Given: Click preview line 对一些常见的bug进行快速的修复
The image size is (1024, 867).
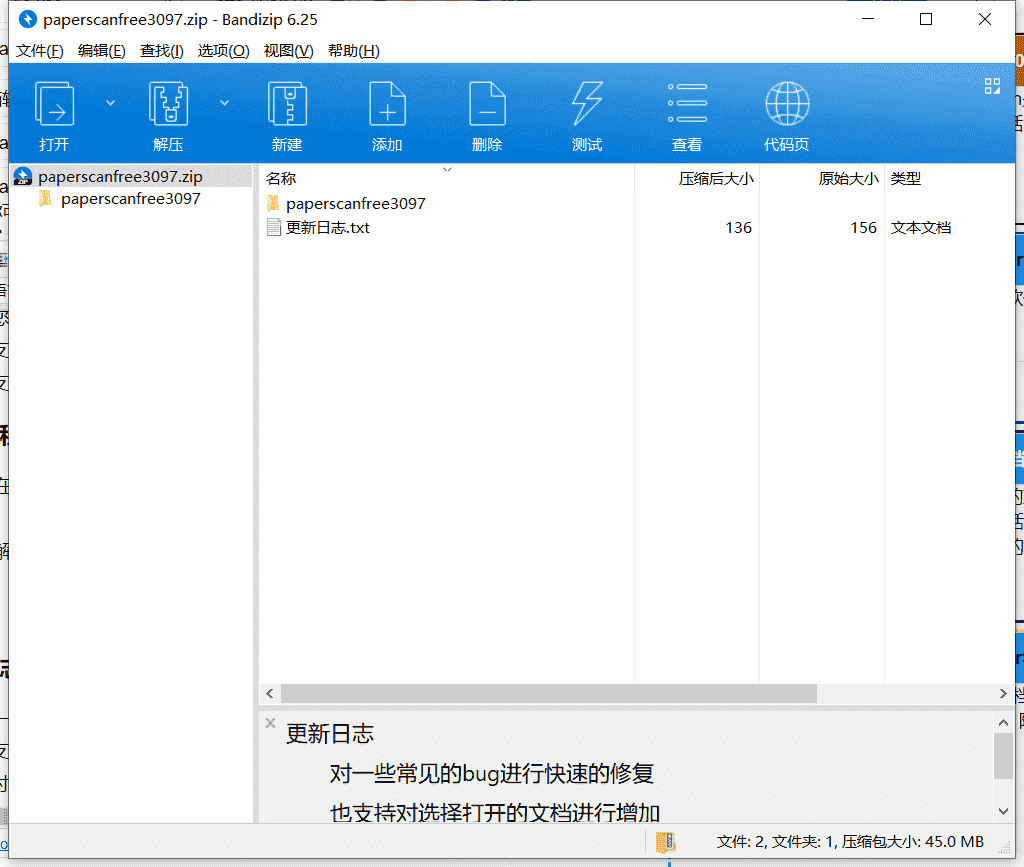Looking at the screenshot, I should 492,774.
